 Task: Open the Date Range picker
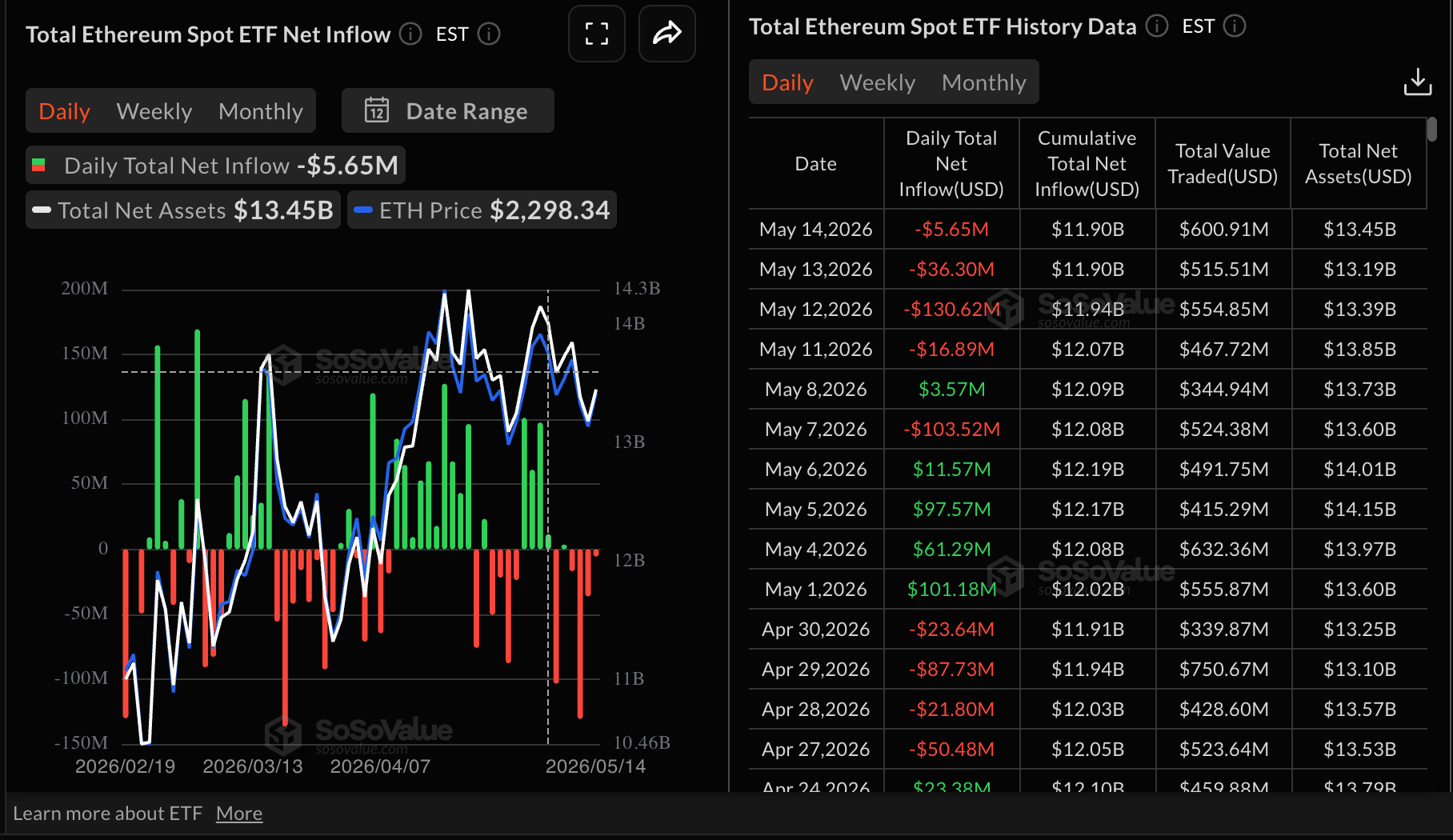pyautogui.click(x=448, y=110)
